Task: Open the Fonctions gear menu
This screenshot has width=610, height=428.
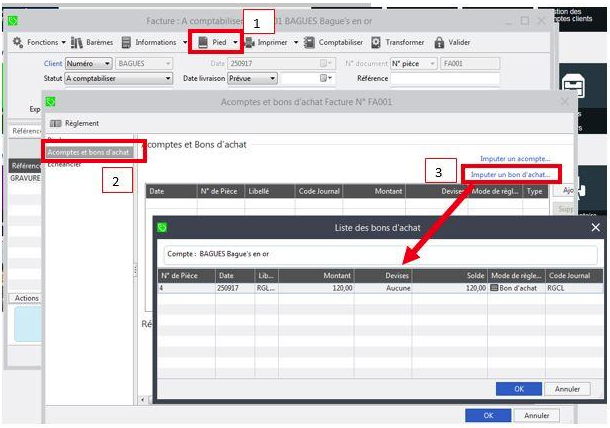Action: point(39,43)
